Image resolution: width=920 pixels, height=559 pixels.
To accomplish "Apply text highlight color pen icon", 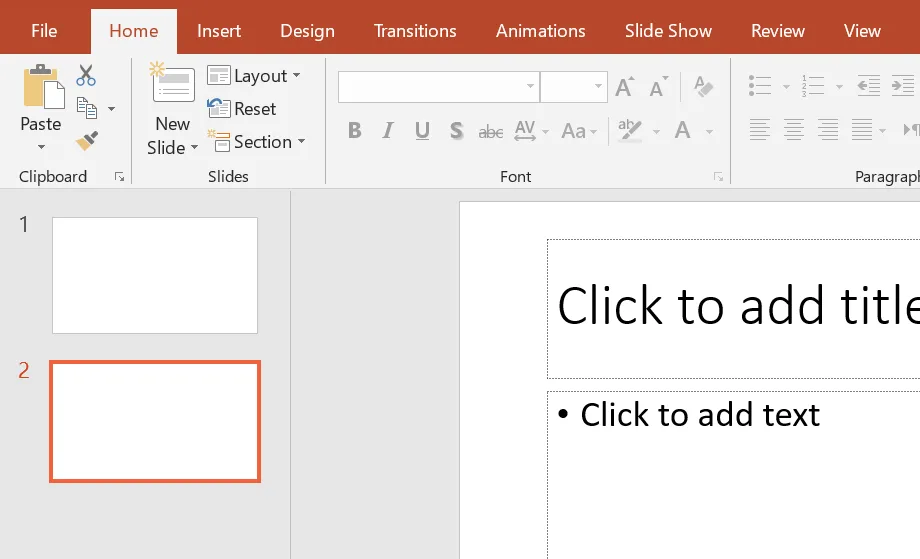I will tap(630, 130).
